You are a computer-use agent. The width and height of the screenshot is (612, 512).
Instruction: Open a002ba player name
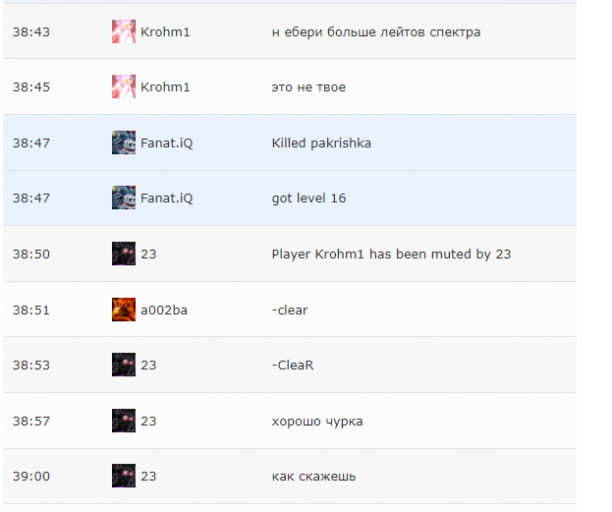(164, 310)
